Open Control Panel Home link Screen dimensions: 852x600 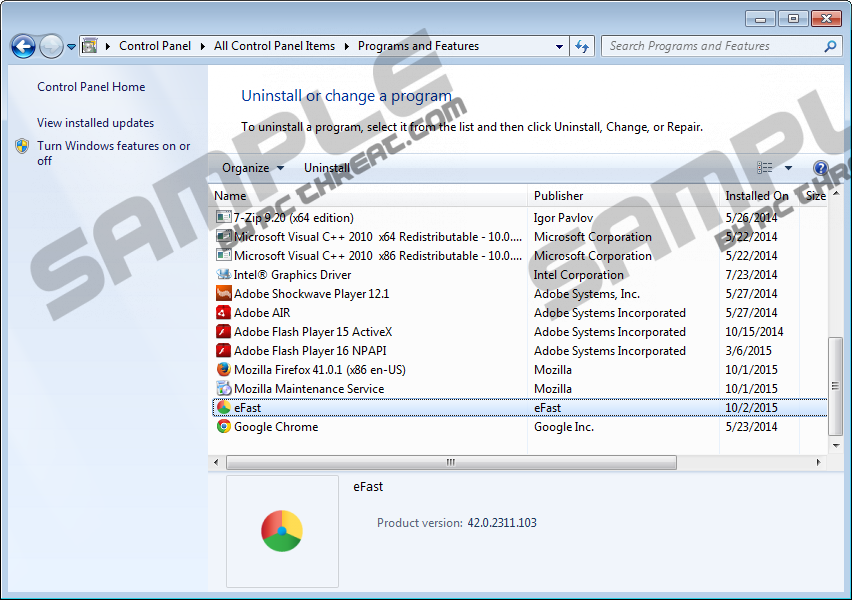click(x=91, y=87)
